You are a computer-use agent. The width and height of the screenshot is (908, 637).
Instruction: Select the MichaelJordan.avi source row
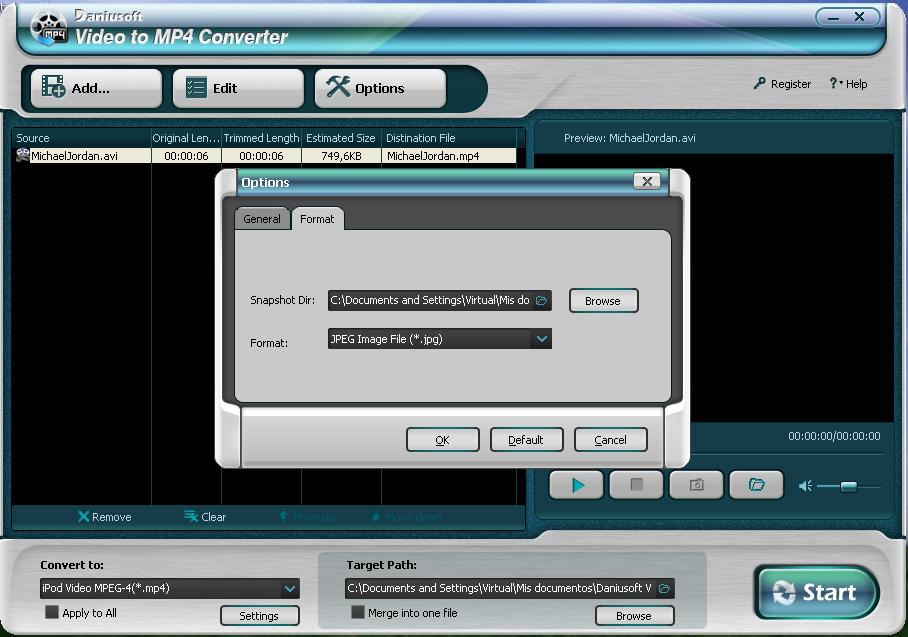pos(264,156)
